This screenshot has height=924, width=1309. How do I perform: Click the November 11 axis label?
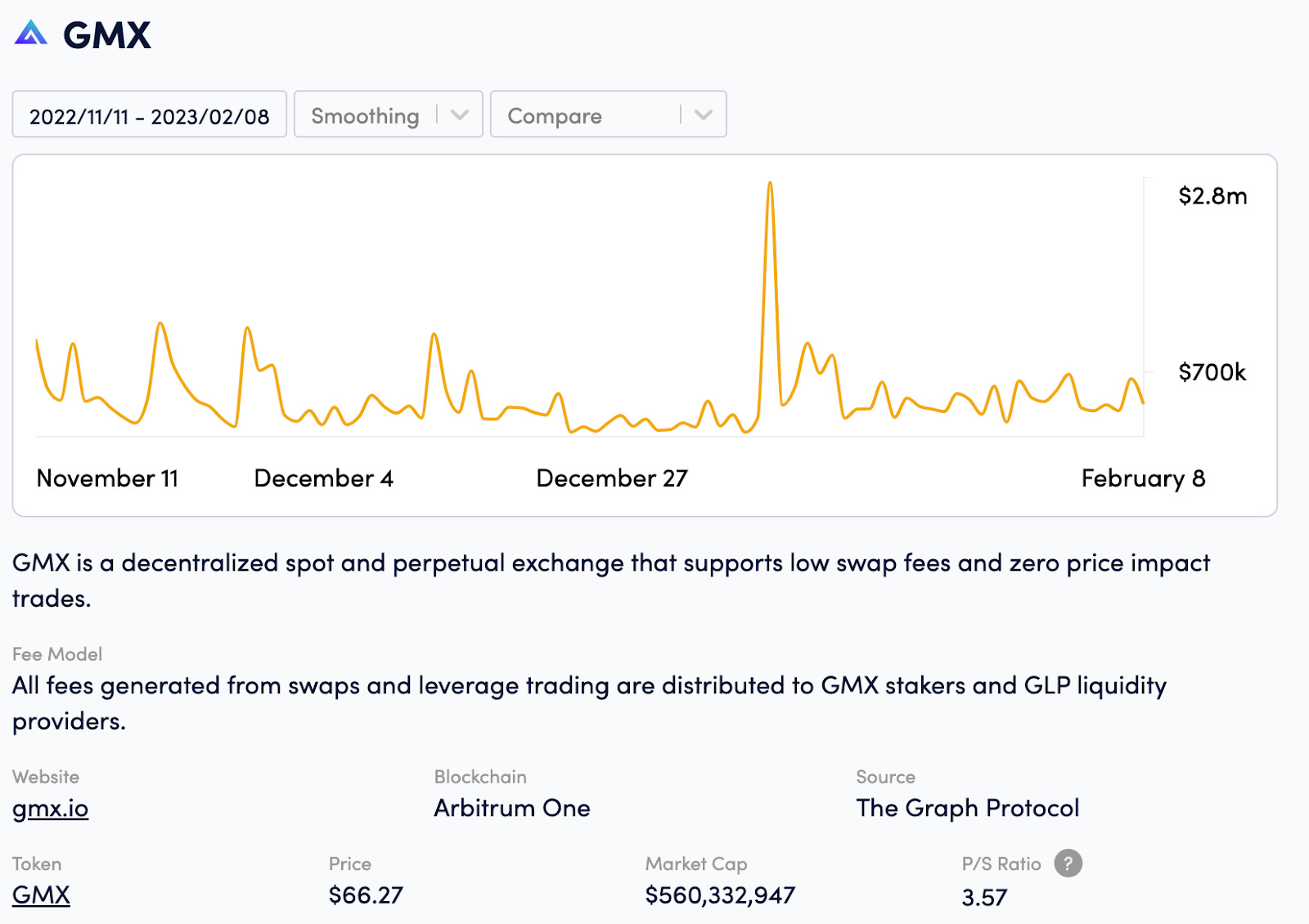pos(107,478)
